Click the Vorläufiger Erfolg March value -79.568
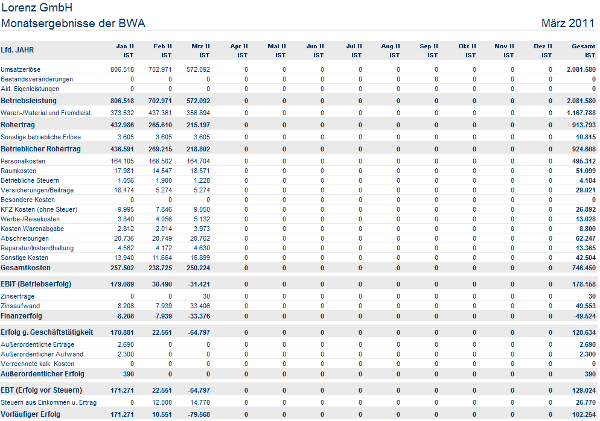Screen dimensions: 600x421 (x=199, y=414)
